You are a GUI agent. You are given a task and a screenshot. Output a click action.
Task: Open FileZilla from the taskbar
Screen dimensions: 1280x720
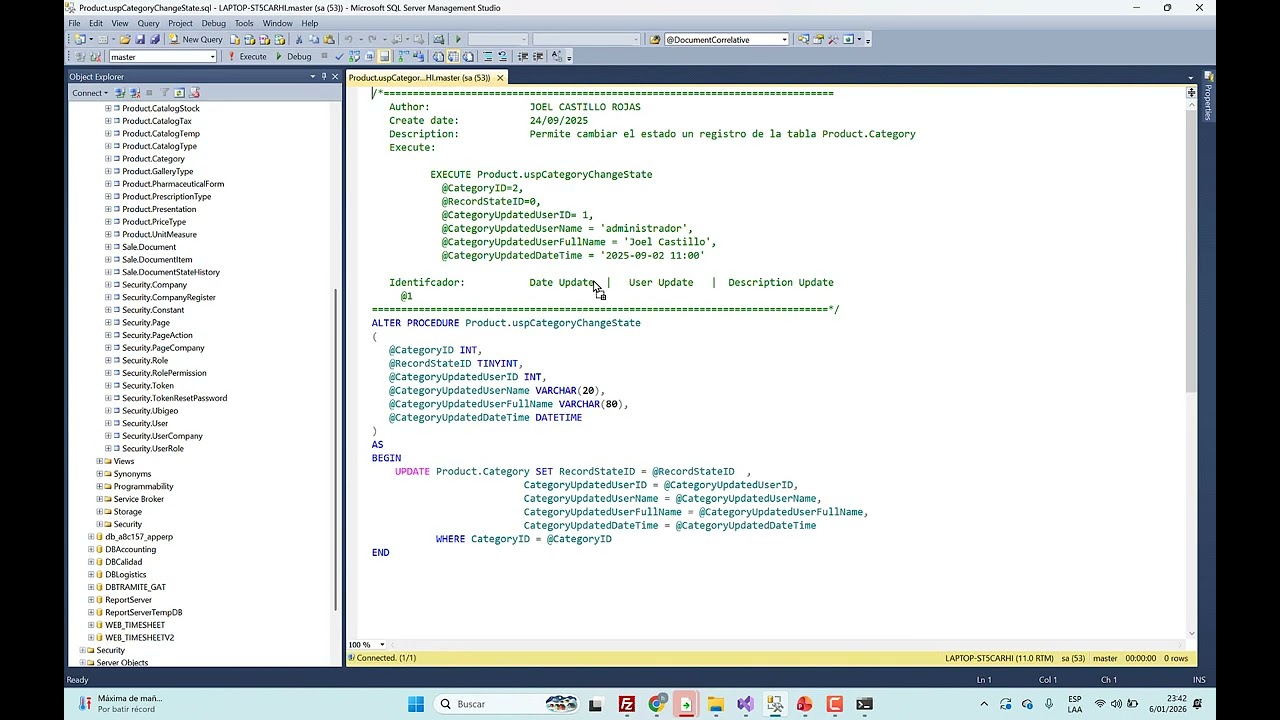point(627,704)
